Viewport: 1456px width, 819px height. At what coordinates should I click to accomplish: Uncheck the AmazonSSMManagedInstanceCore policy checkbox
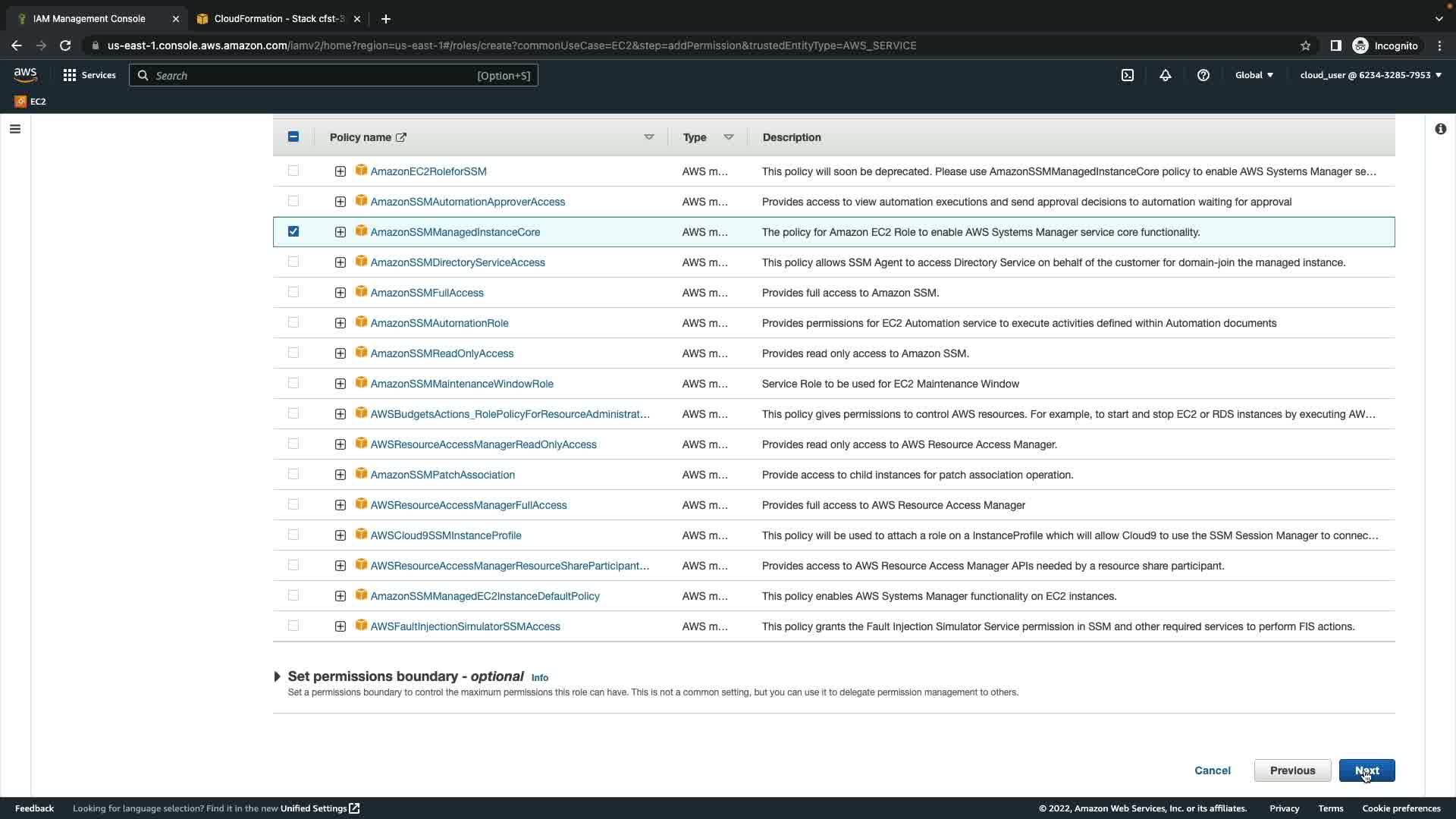pyautogui.click(x=293, y=231)
